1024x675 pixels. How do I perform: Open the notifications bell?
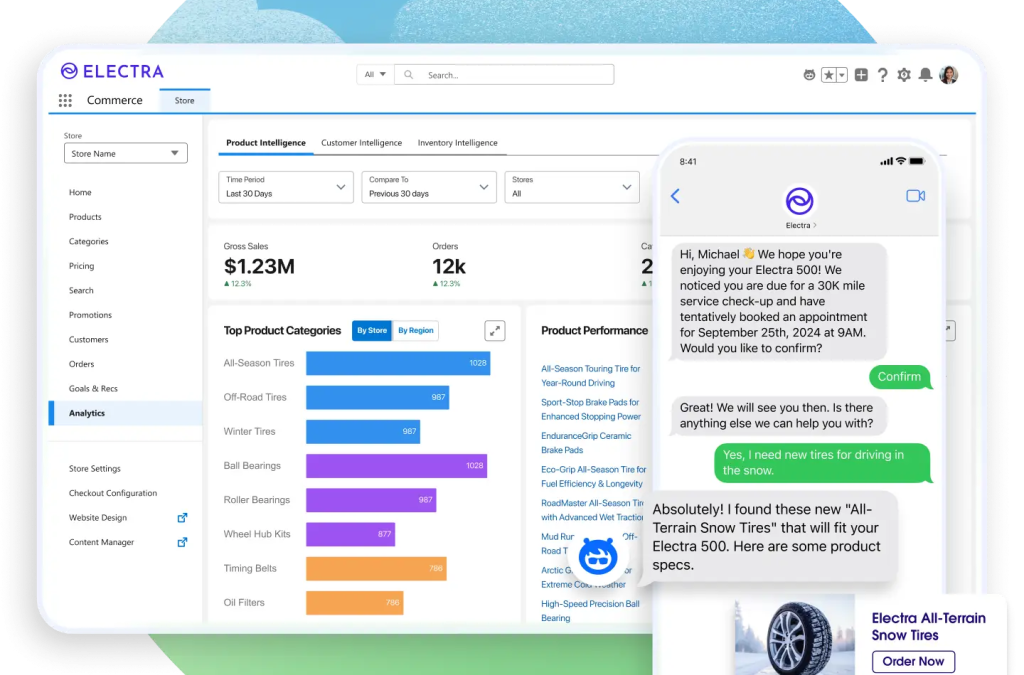925,74
